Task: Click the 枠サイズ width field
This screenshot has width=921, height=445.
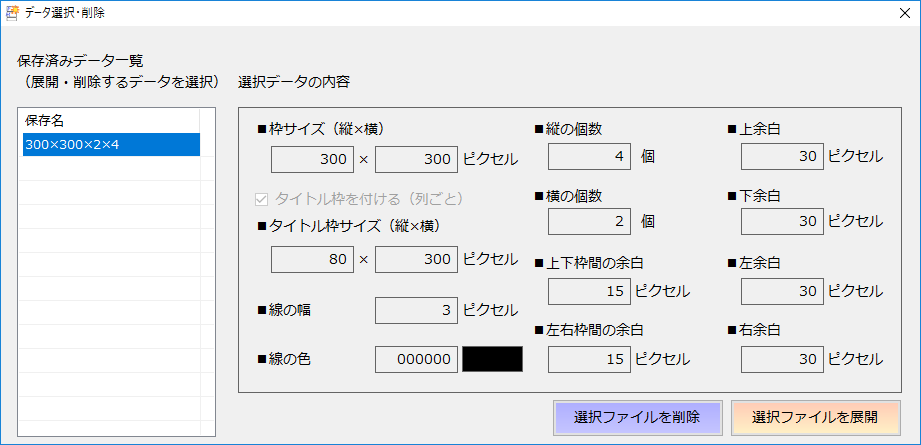Action: coord(416,159)
